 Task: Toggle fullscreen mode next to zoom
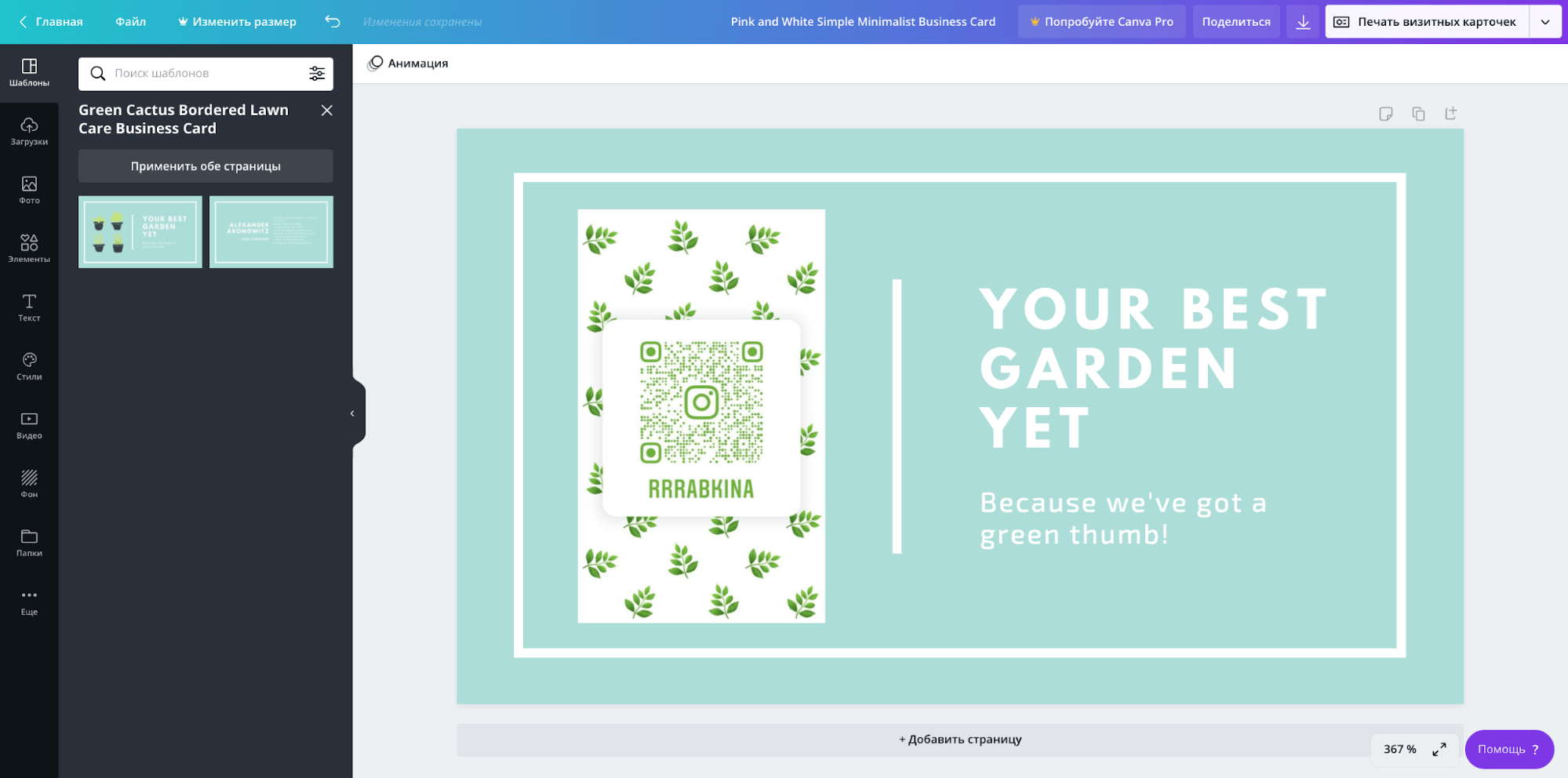(x=1439, y=750)
